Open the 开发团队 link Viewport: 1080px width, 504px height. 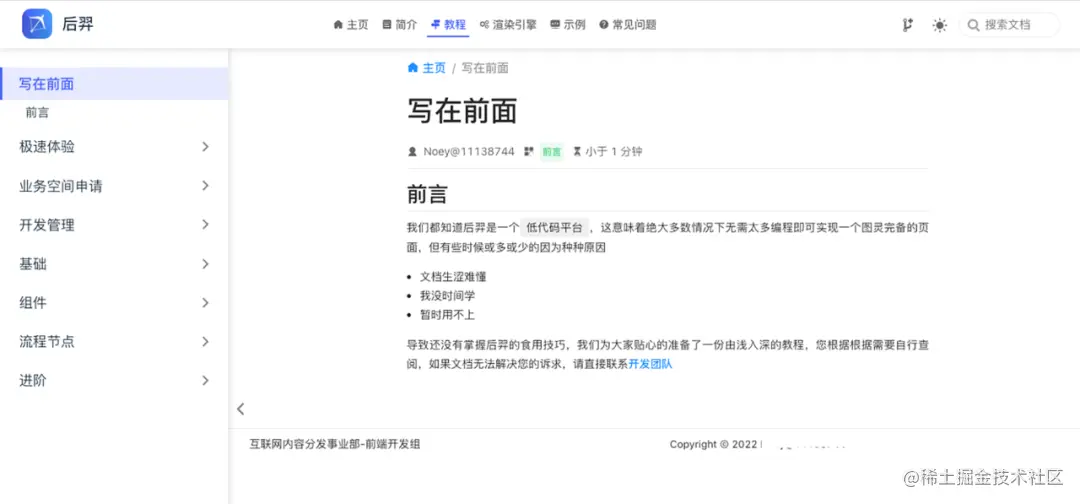tap(650, 364)
